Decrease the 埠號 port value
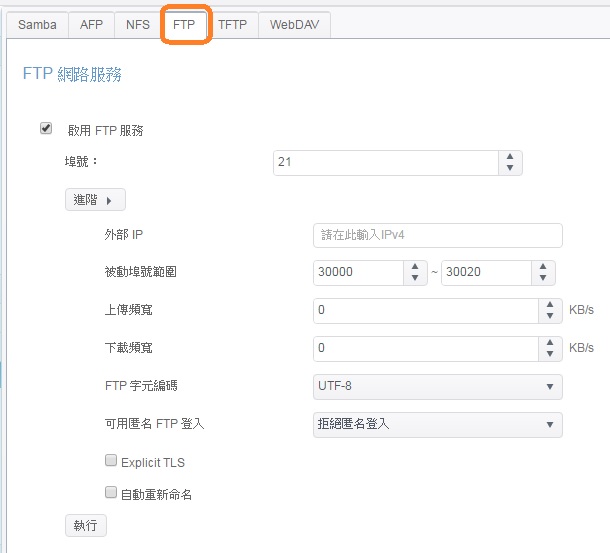This screenshot has height=553, width=610. click(x=510, y=168)
